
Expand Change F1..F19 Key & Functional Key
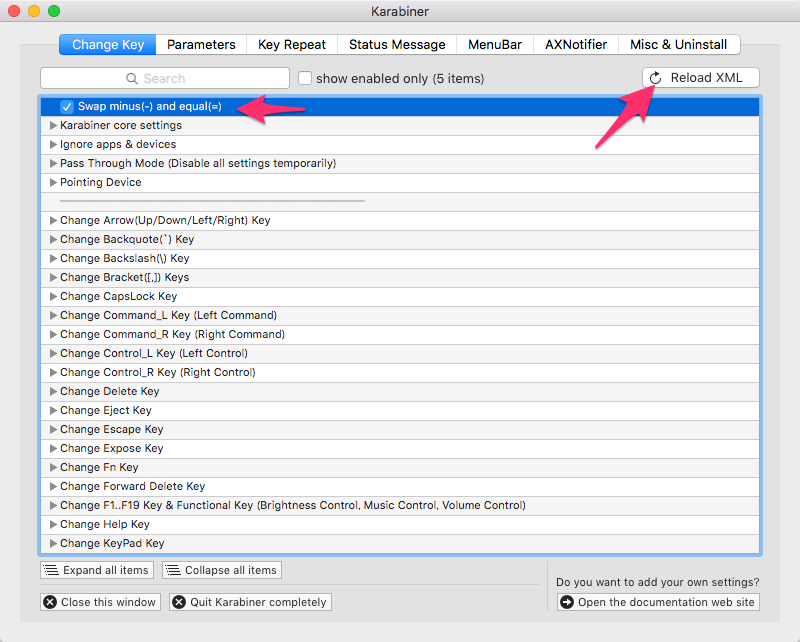click(x=53, y=505)
